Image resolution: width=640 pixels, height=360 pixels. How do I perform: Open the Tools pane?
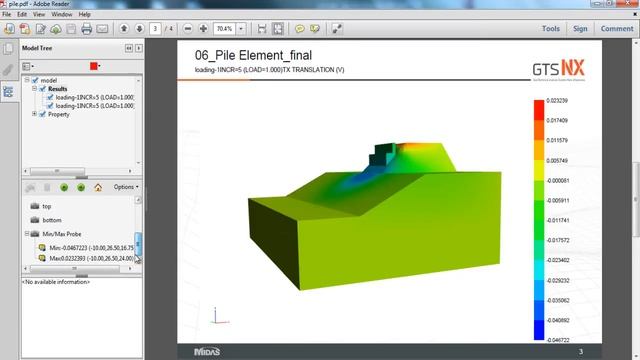(551, 29)
